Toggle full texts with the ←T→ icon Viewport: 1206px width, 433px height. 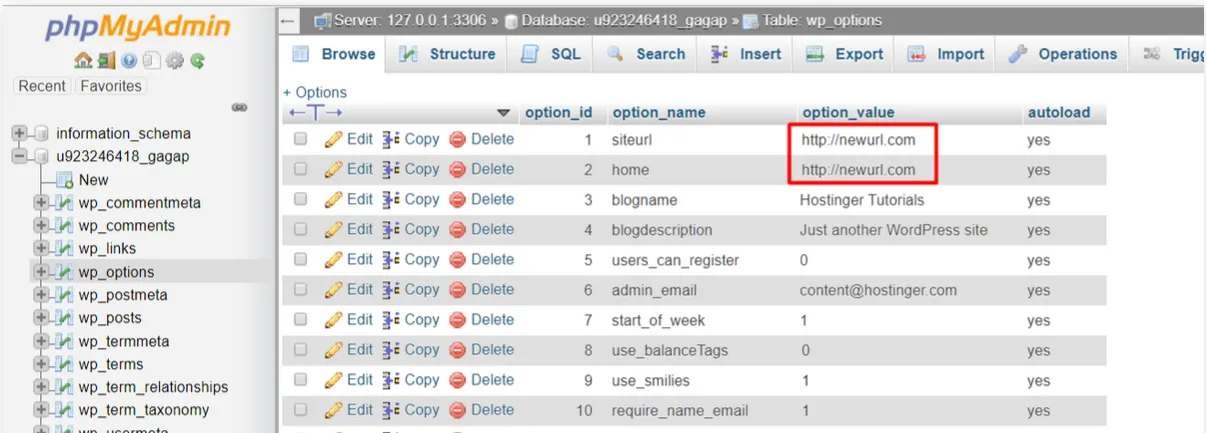(315, 113)
